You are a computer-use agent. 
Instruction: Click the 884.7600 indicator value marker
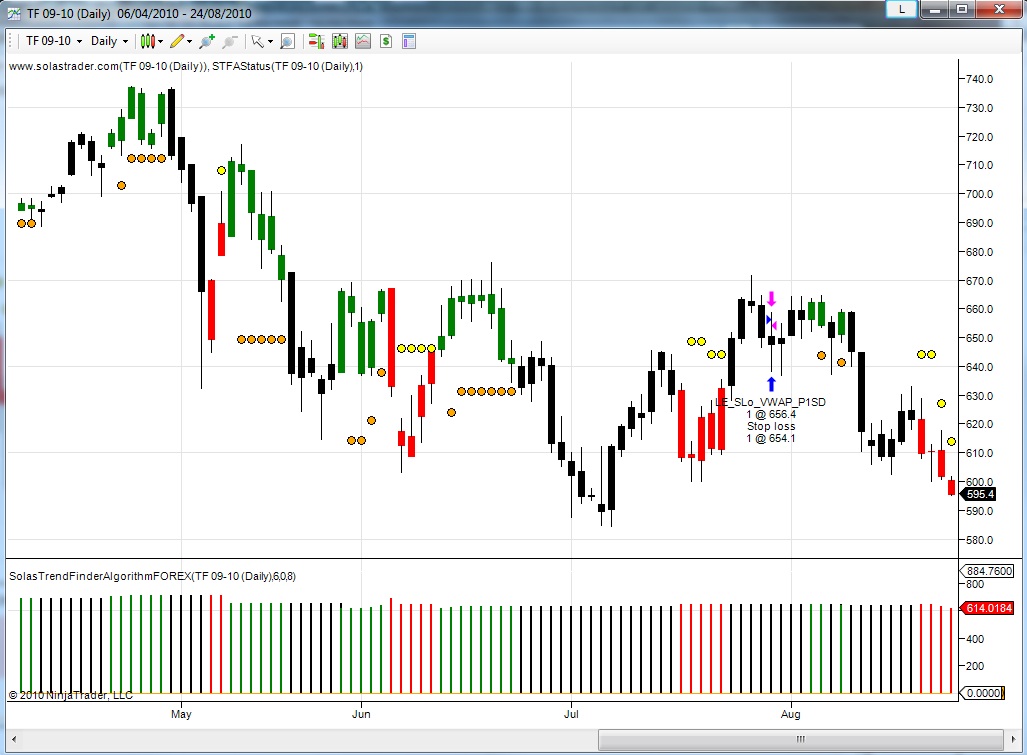tap(988, 571)
